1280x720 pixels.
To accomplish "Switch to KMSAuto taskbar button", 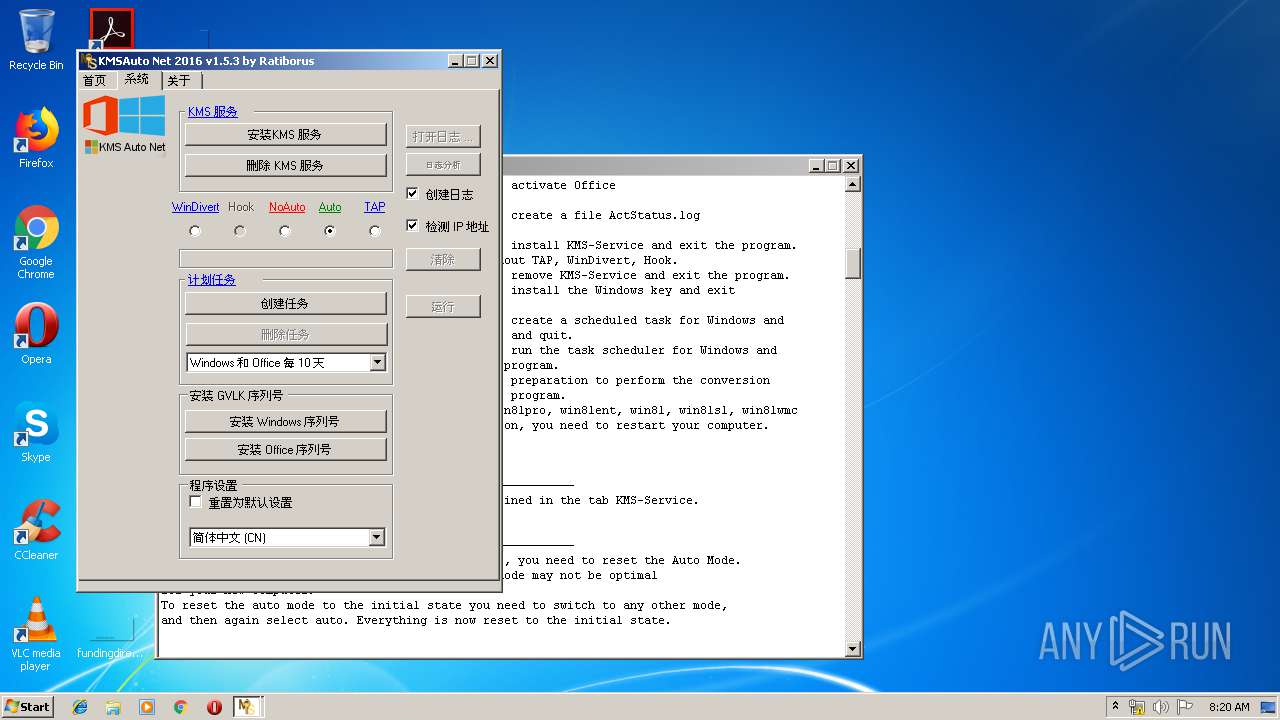I will pos(247,707).
